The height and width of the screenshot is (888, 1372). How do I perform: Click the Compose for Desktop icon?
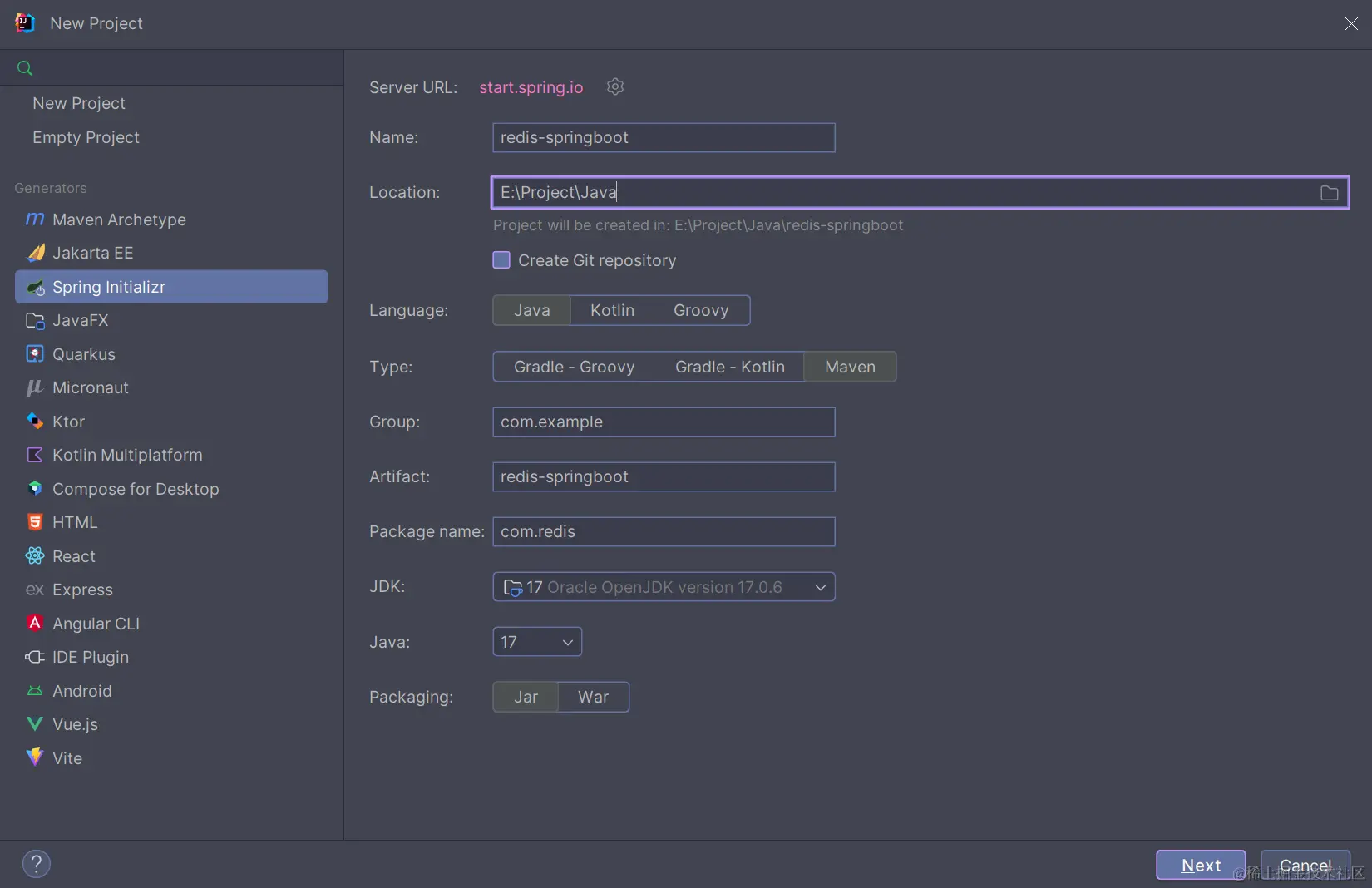[x=35, y=489]
